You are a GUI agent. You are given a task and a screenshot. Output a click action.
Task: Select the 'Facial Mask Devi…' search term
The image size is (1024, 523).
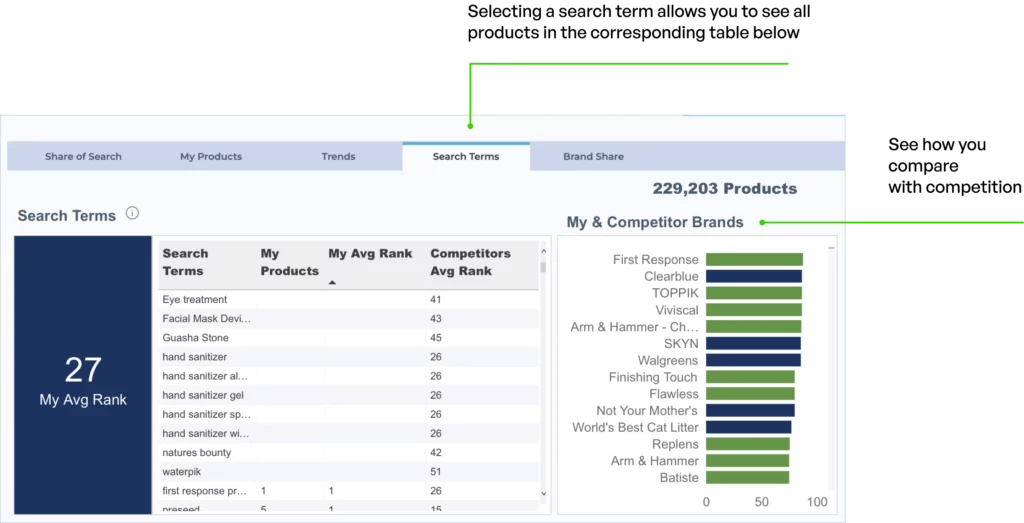[206, 319]
